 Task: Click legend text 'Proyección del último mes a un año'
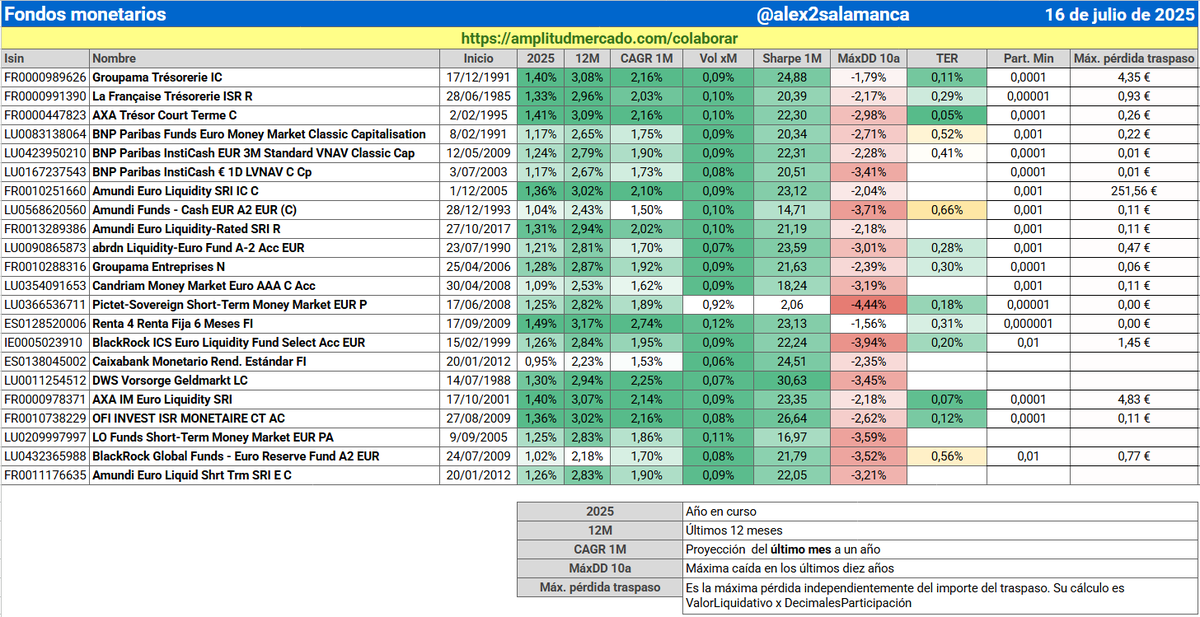pyautogui.click(x=785, y=550)
